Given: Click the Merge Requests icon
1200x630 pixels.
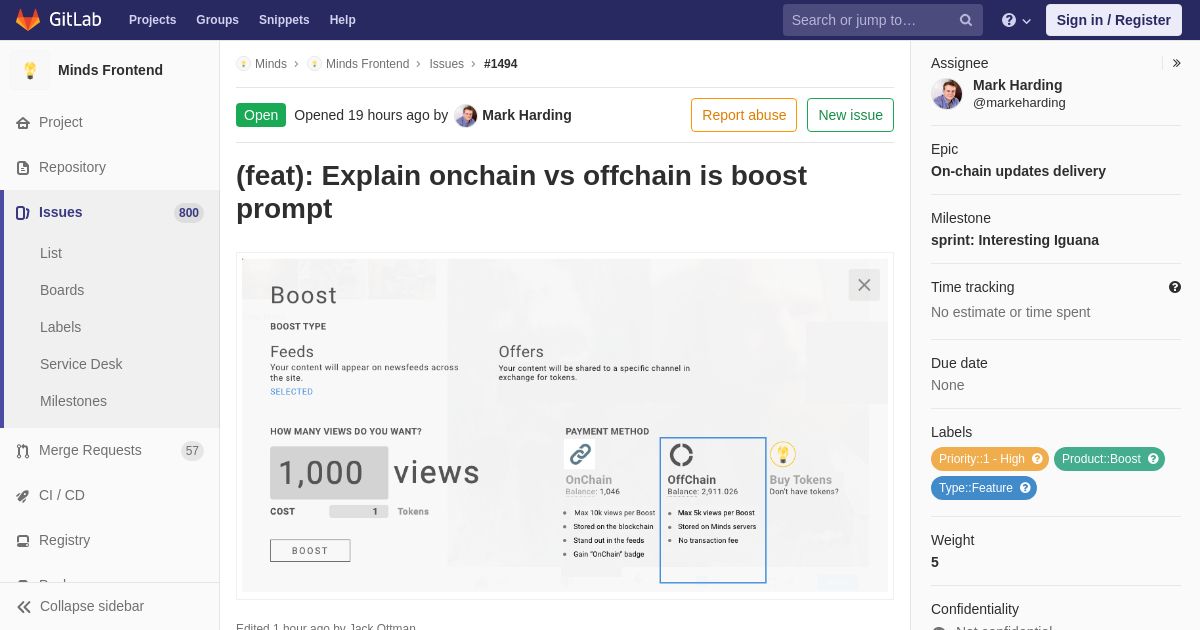Looking at the screenshot, I should tap(23, 451).
